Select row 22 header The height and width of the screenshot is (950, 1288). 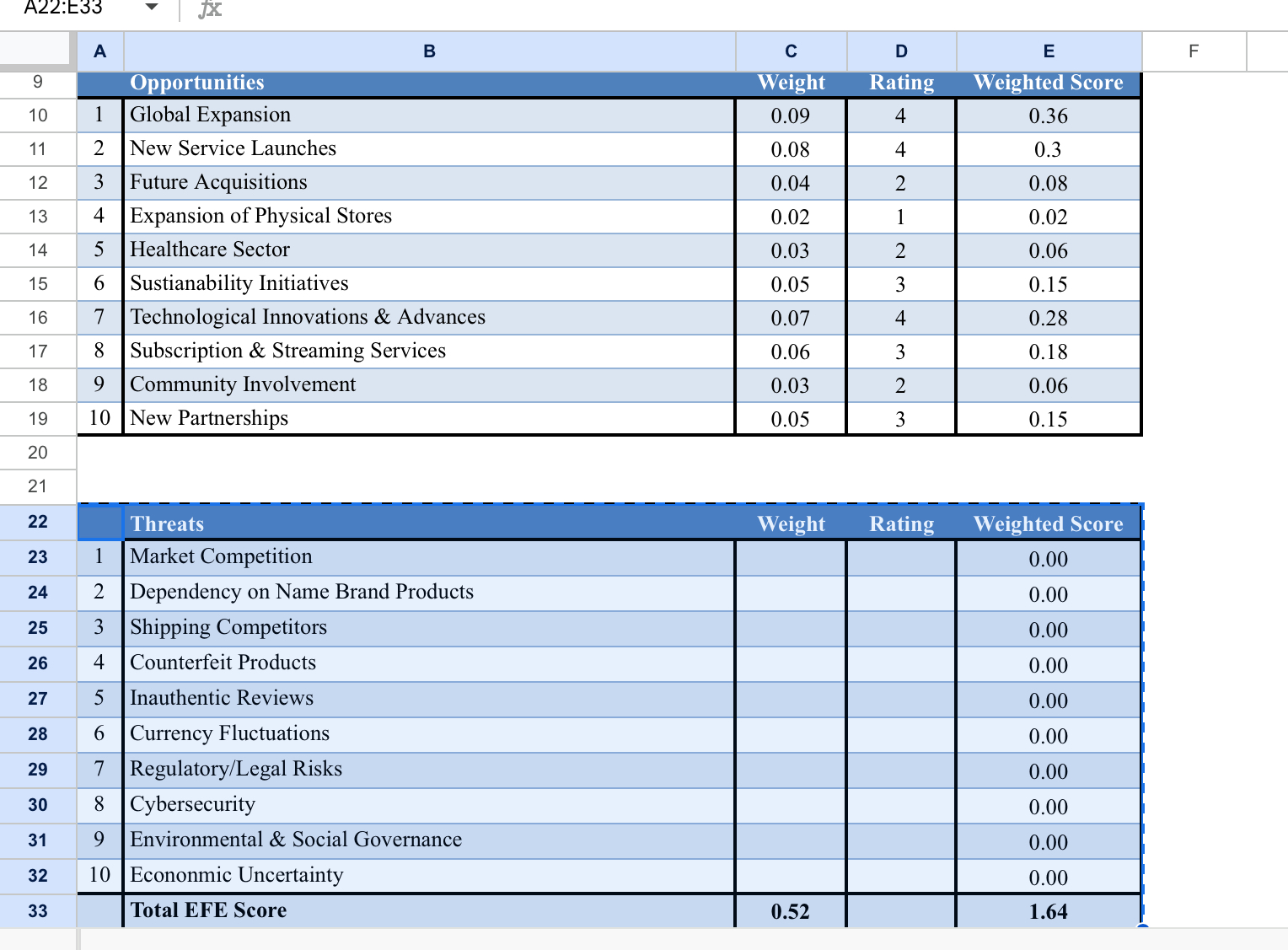pyautogui.click(x=37, y=522)
